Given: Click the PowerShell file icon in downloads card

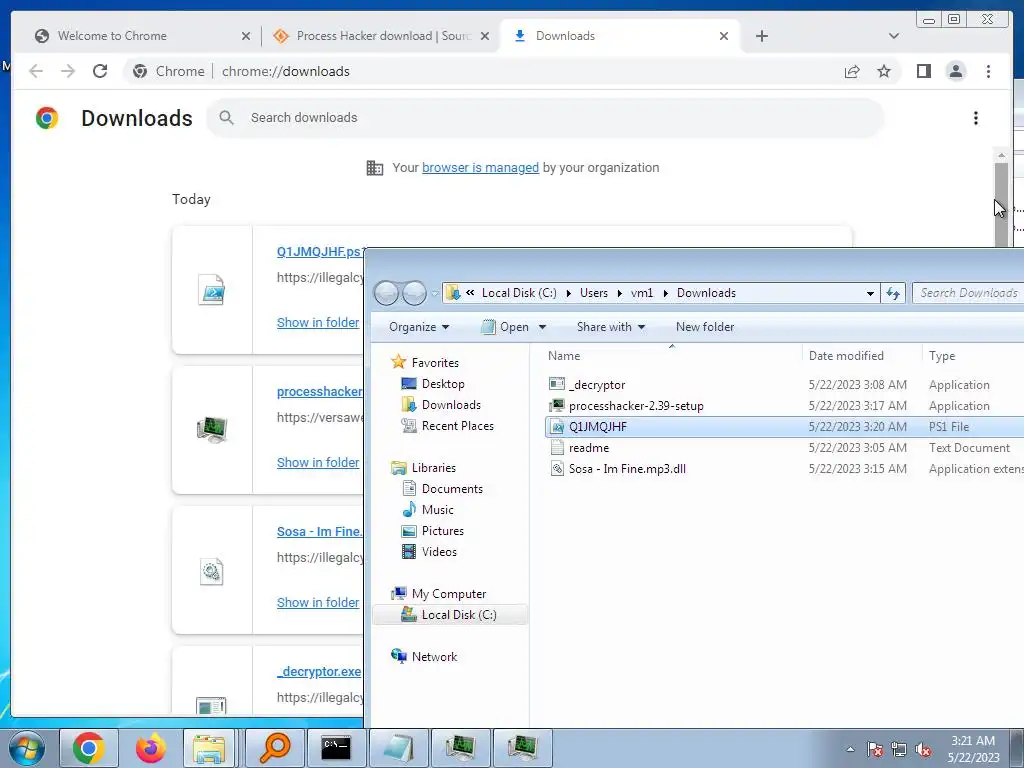Looking at the screenshot, I should coord(212,290).
